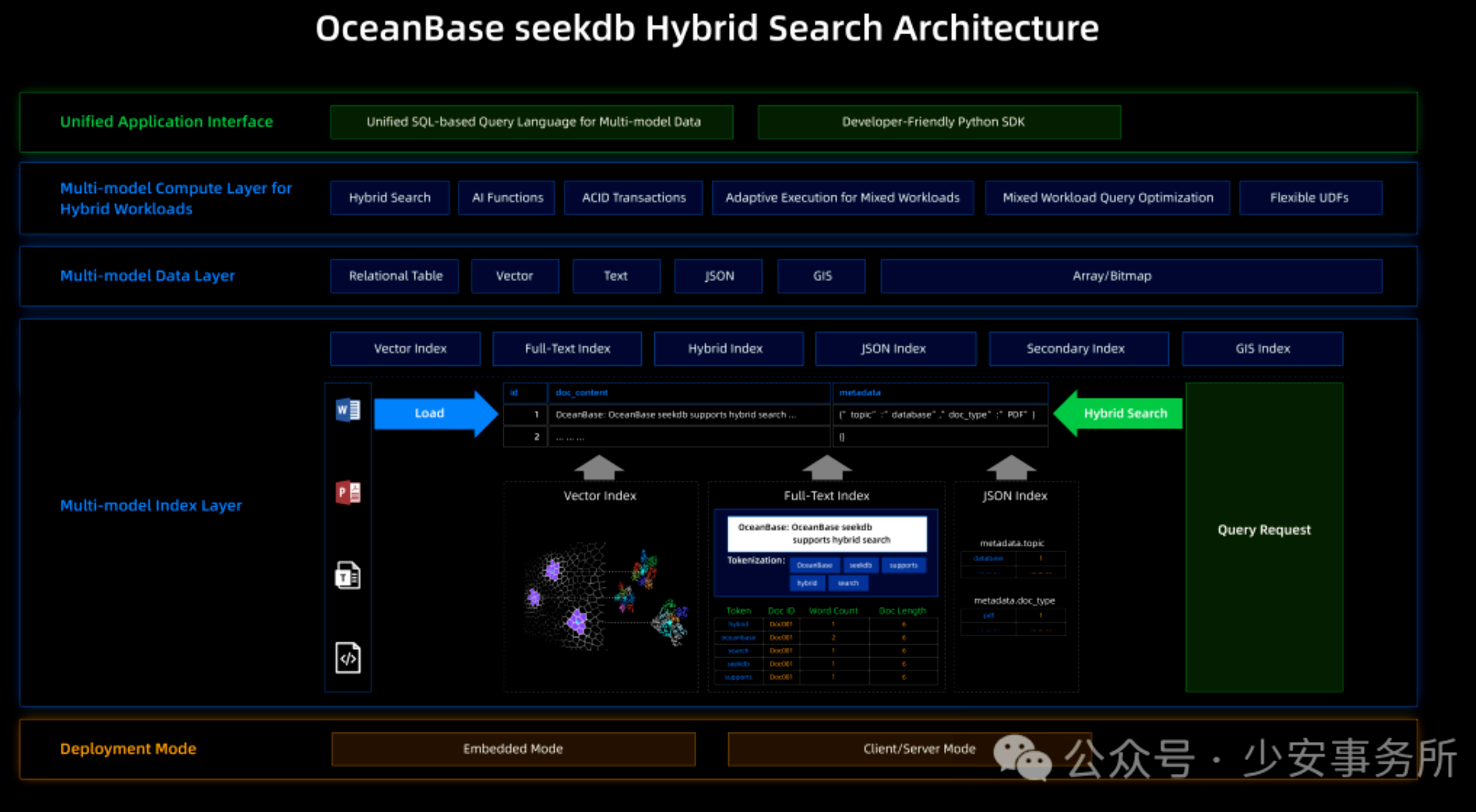The image size is (1476, 812).
Task: Select the 'seekdb' token chip
Action: click(x=861, y=565)
